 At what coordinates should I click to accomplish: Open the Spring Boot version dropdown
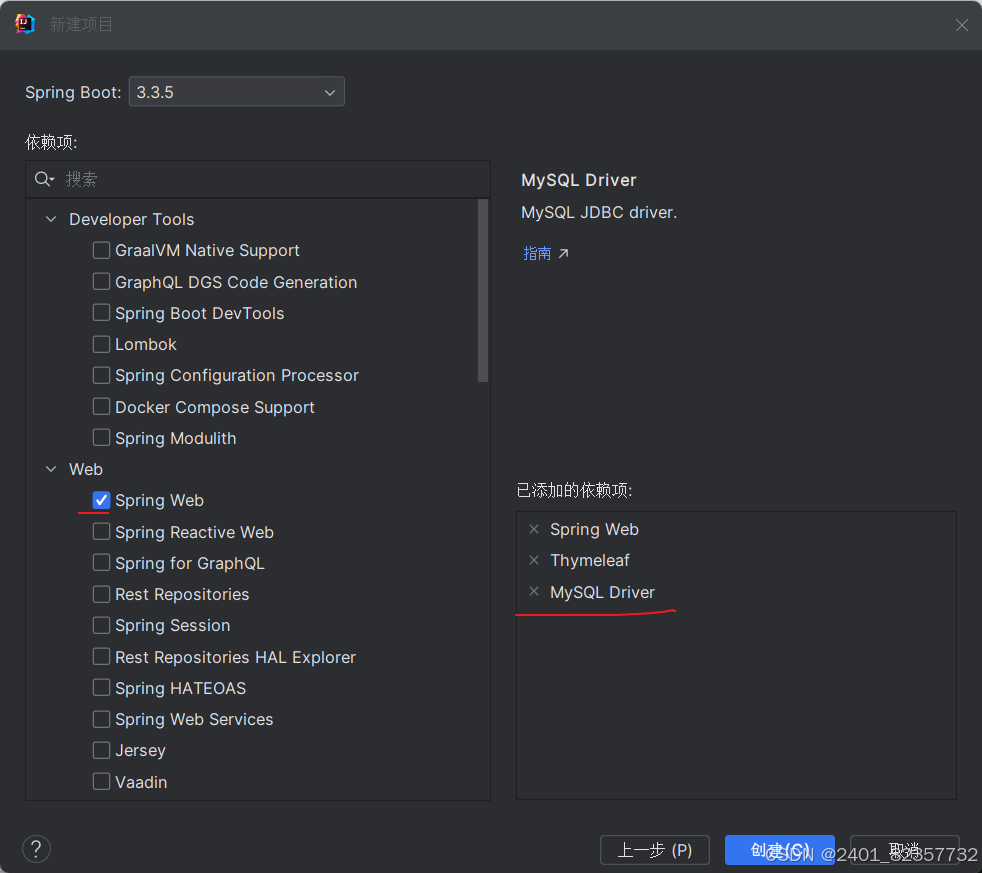coord(236,92)
